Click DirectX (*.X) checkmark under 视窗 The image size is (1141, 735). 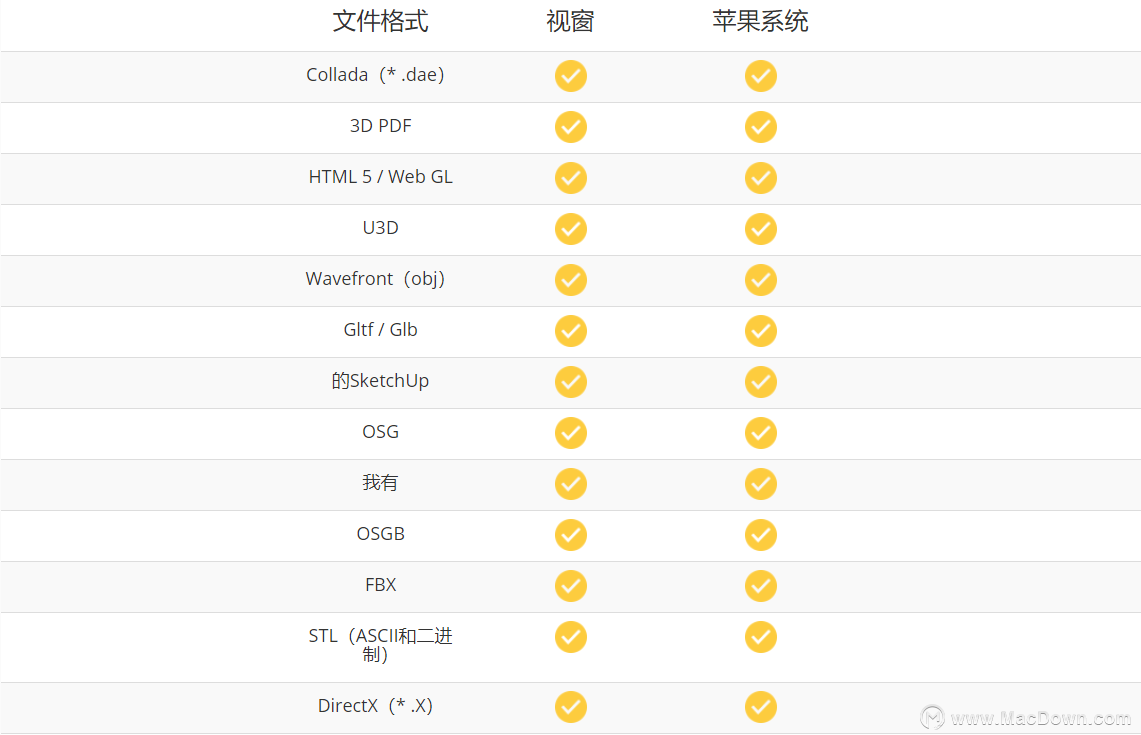click(571, 707)
